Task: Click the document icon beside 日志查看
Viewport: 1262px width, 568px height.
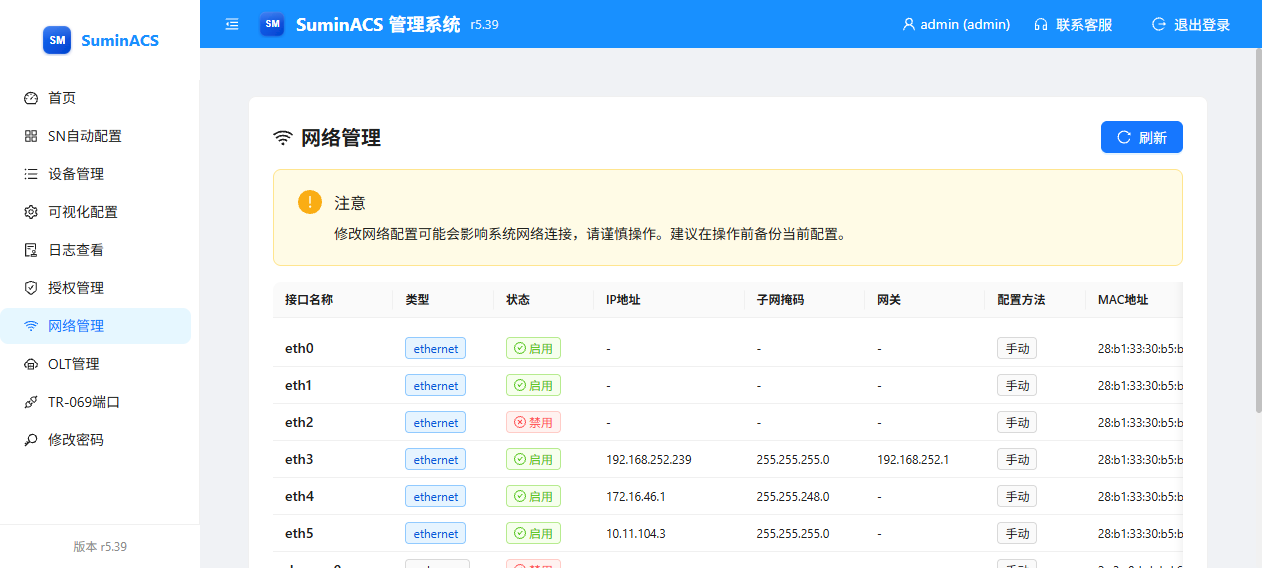Action: point(31,250)
